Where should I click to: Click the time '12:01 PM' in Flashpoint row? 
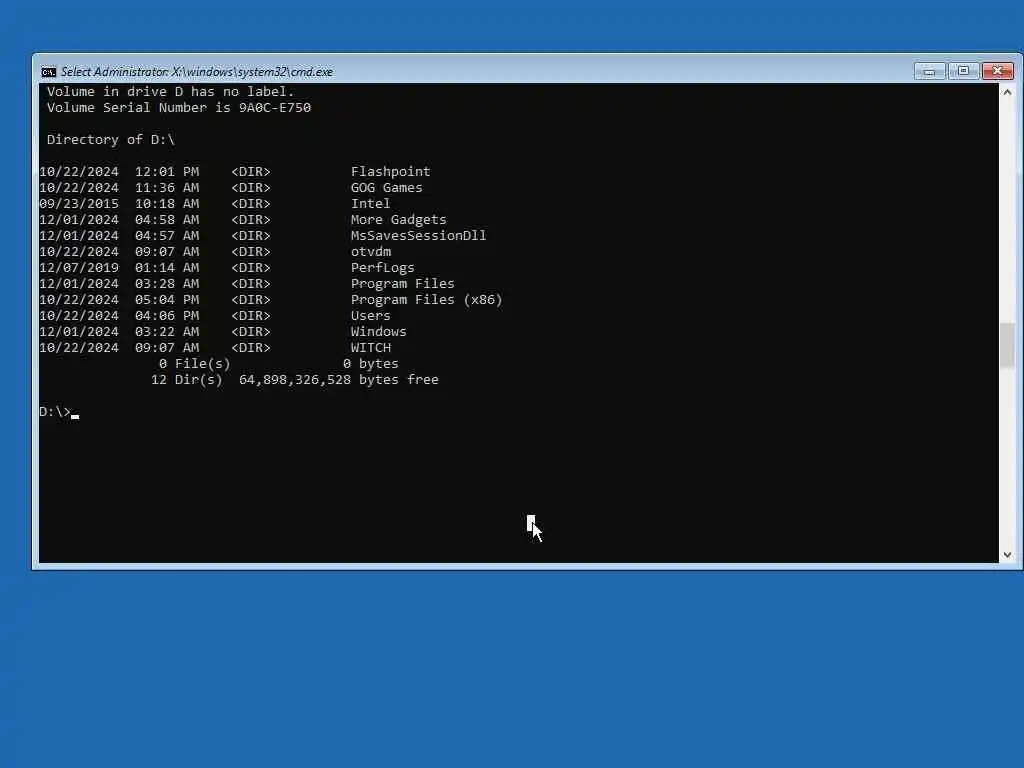[167, 172]
